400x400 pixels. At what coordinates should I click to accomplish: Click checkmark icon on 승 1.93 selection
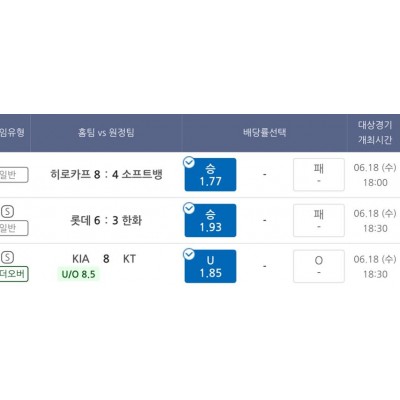(189, 209)
